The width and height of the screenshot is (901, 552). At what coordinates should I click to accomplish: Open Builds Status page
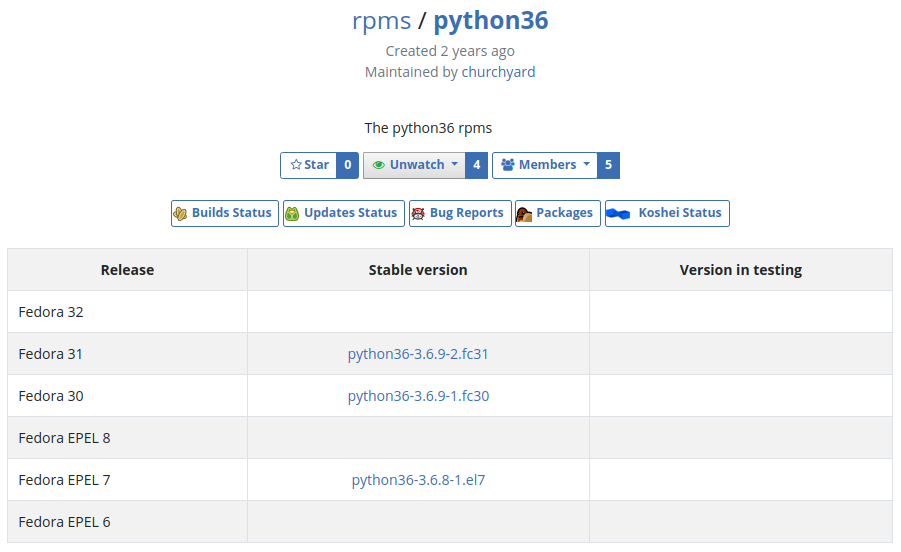(225, 213)
